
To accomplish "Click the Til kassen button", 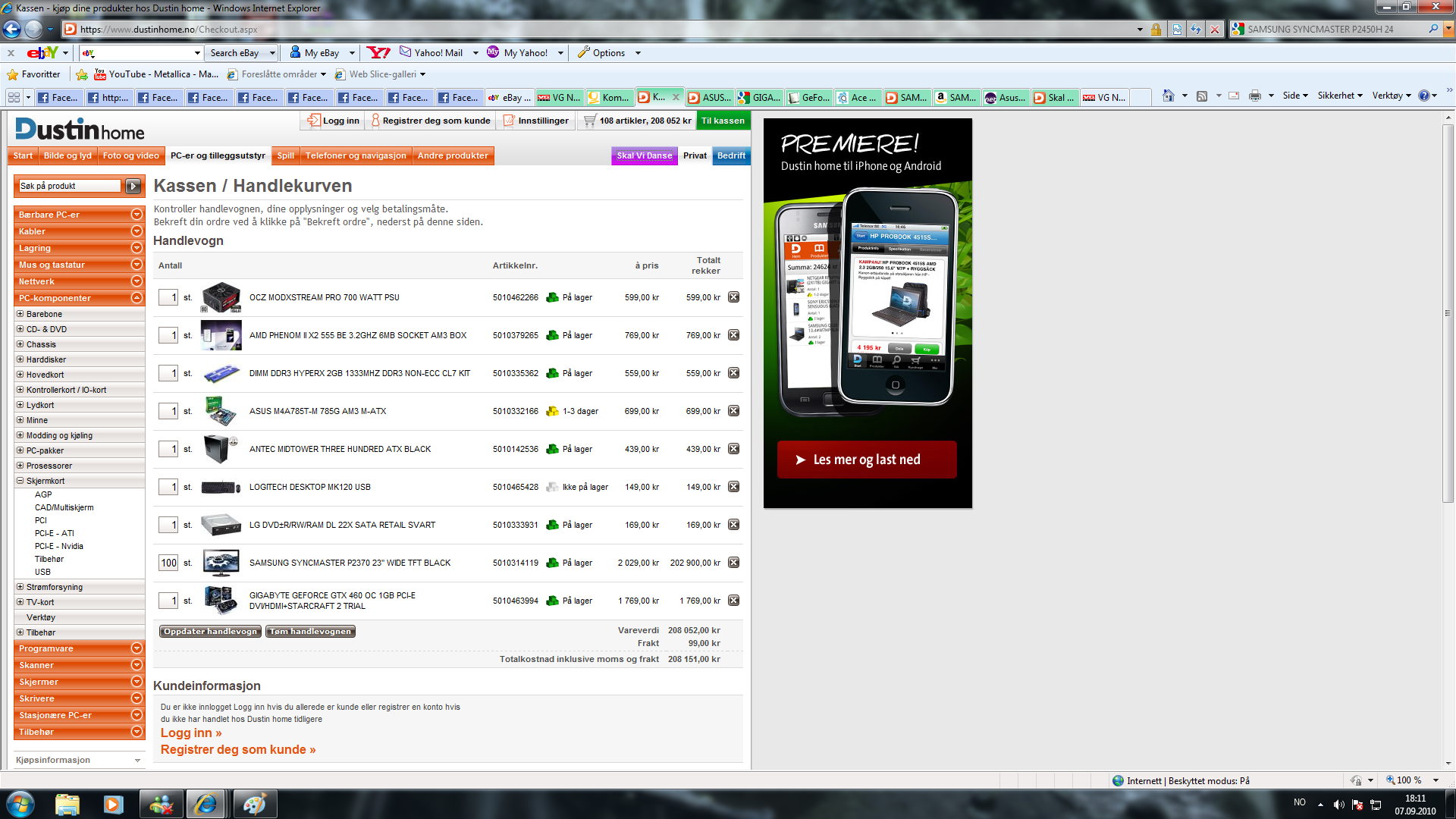I will click(x=723, y=121).
